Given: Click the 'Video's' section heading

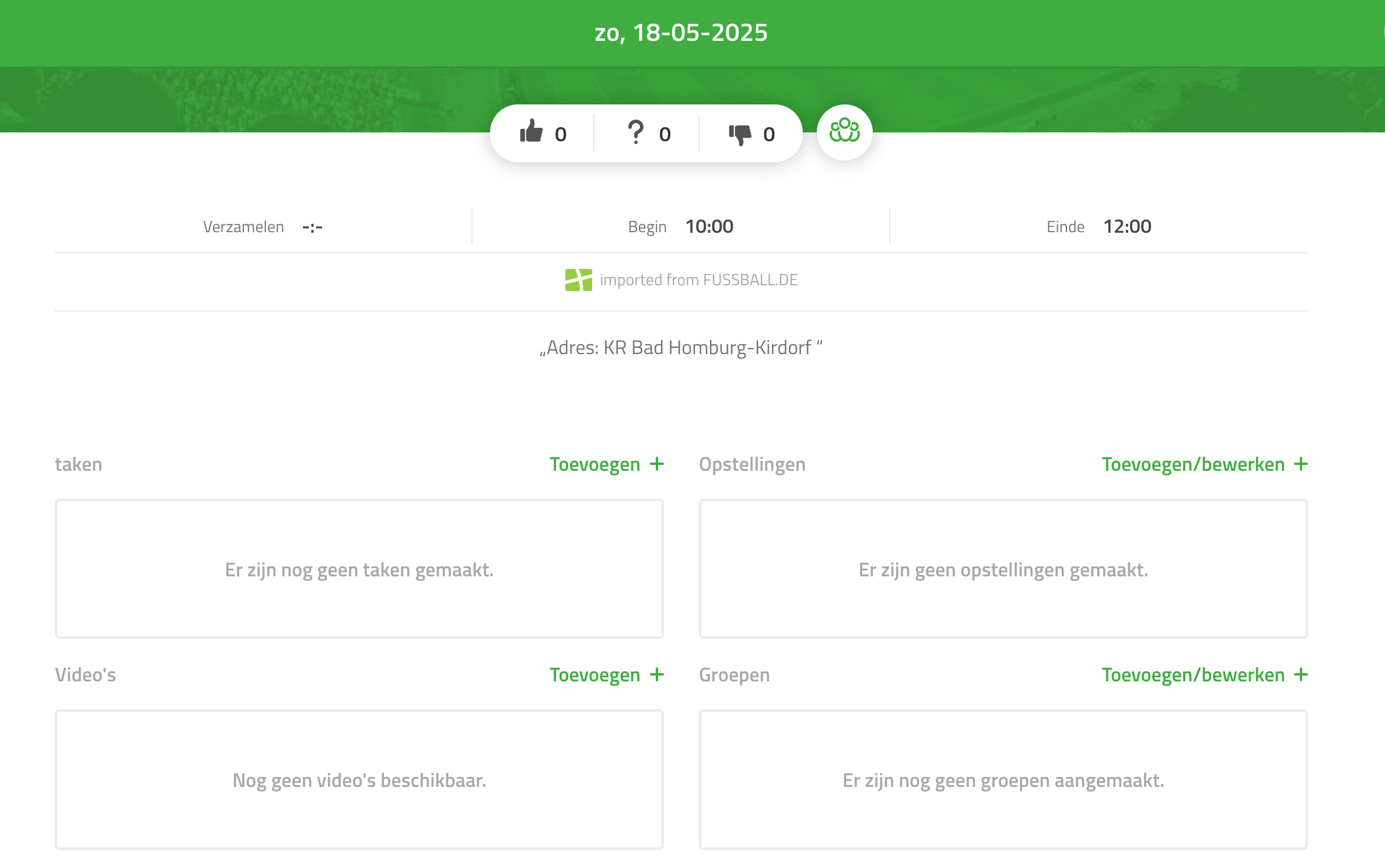Looking at the screenshot, I should click(85, 675).
